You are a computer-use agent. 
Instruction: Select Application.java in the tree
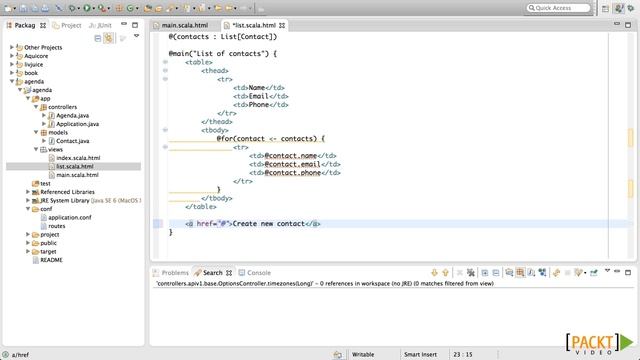77,124
